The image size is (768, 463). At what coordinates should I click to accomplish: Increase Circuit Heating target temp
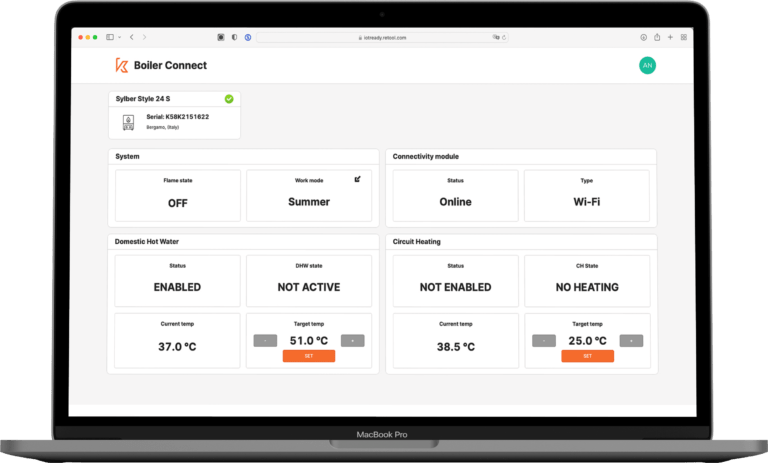pyautogui.click(x=631, y=341)
